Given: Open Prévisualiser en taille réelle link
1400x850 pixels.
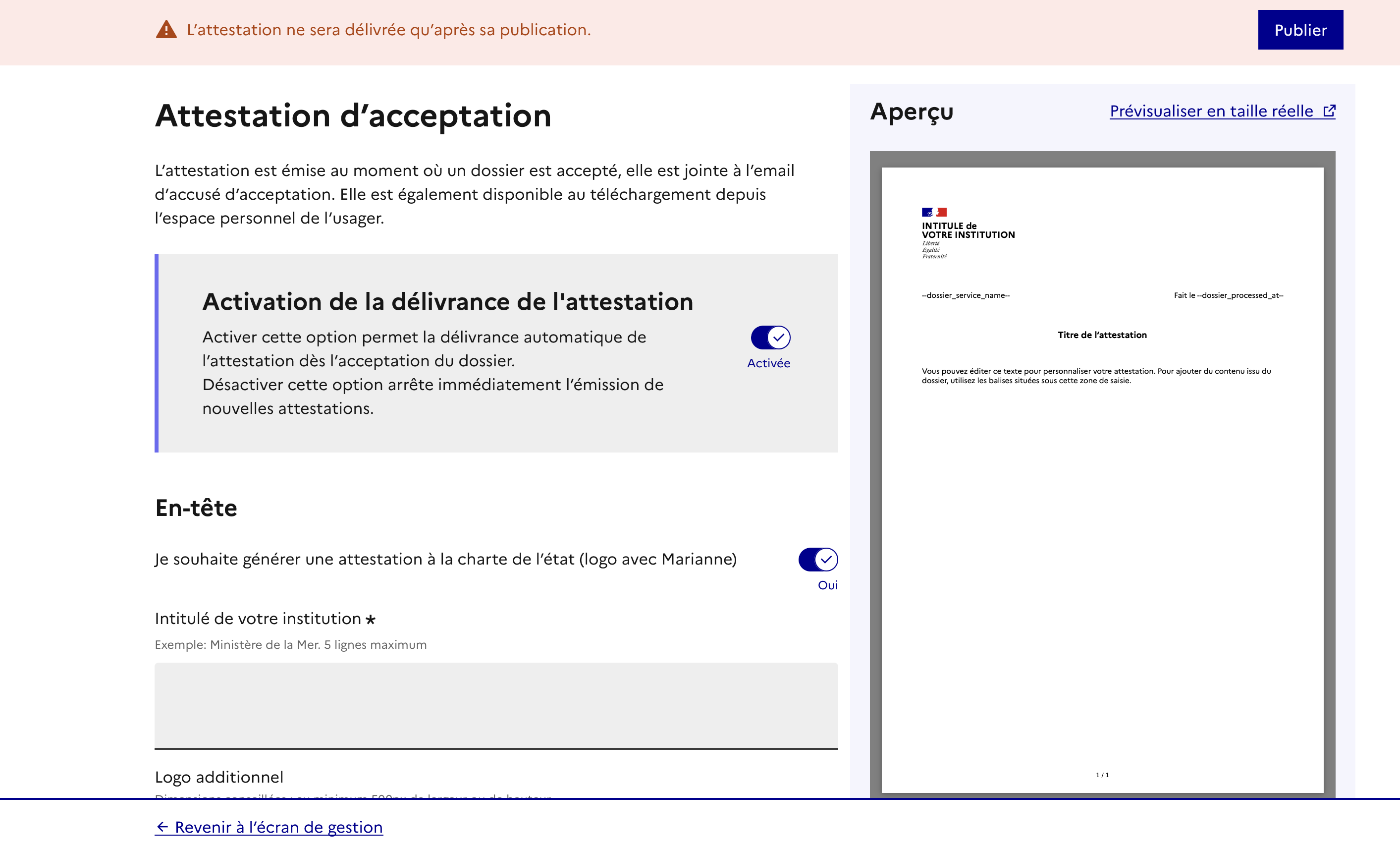Looking at the screenshot, I should [x=1211, y=111].
